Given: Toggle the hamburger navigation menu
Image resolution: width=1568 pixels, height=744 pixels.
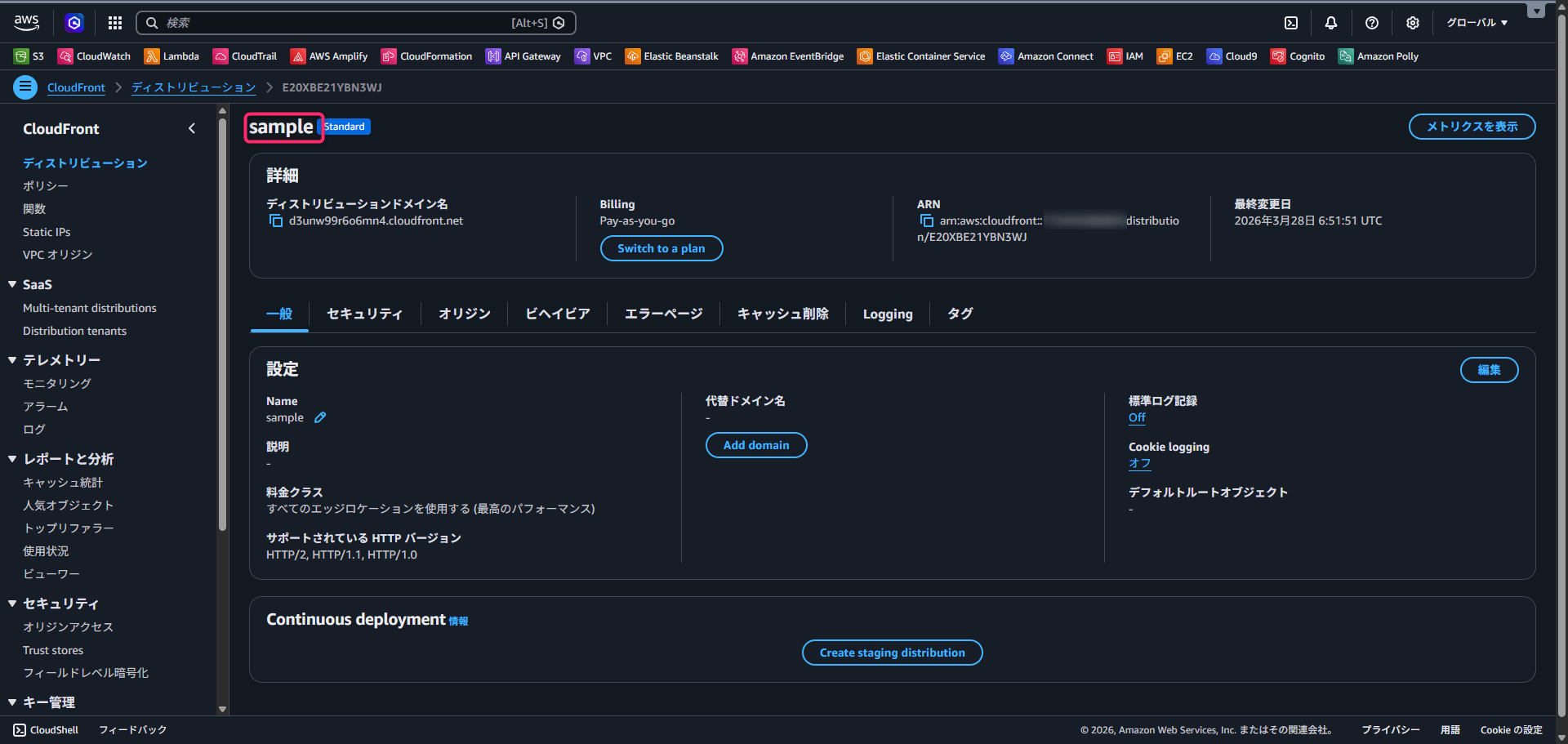Looking at the screenshot, I should [25, 87].
